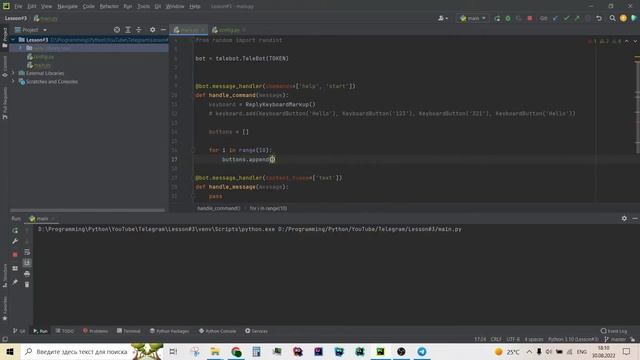
Task: Click handle_command() breadcrumb
Action: (x=219, y=208)
